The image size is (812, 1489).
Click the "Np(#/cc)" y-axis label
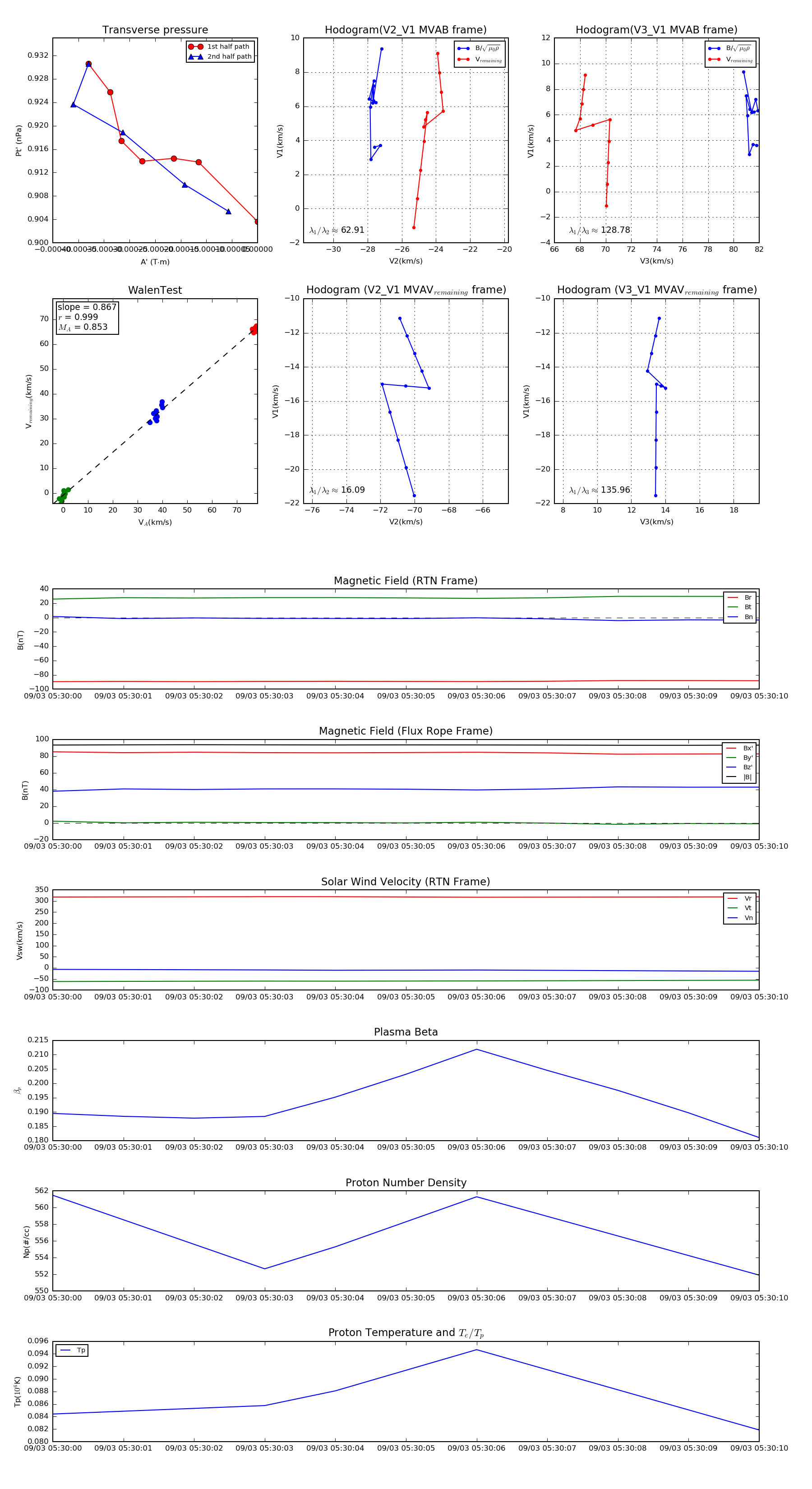tap(26, 1242)
